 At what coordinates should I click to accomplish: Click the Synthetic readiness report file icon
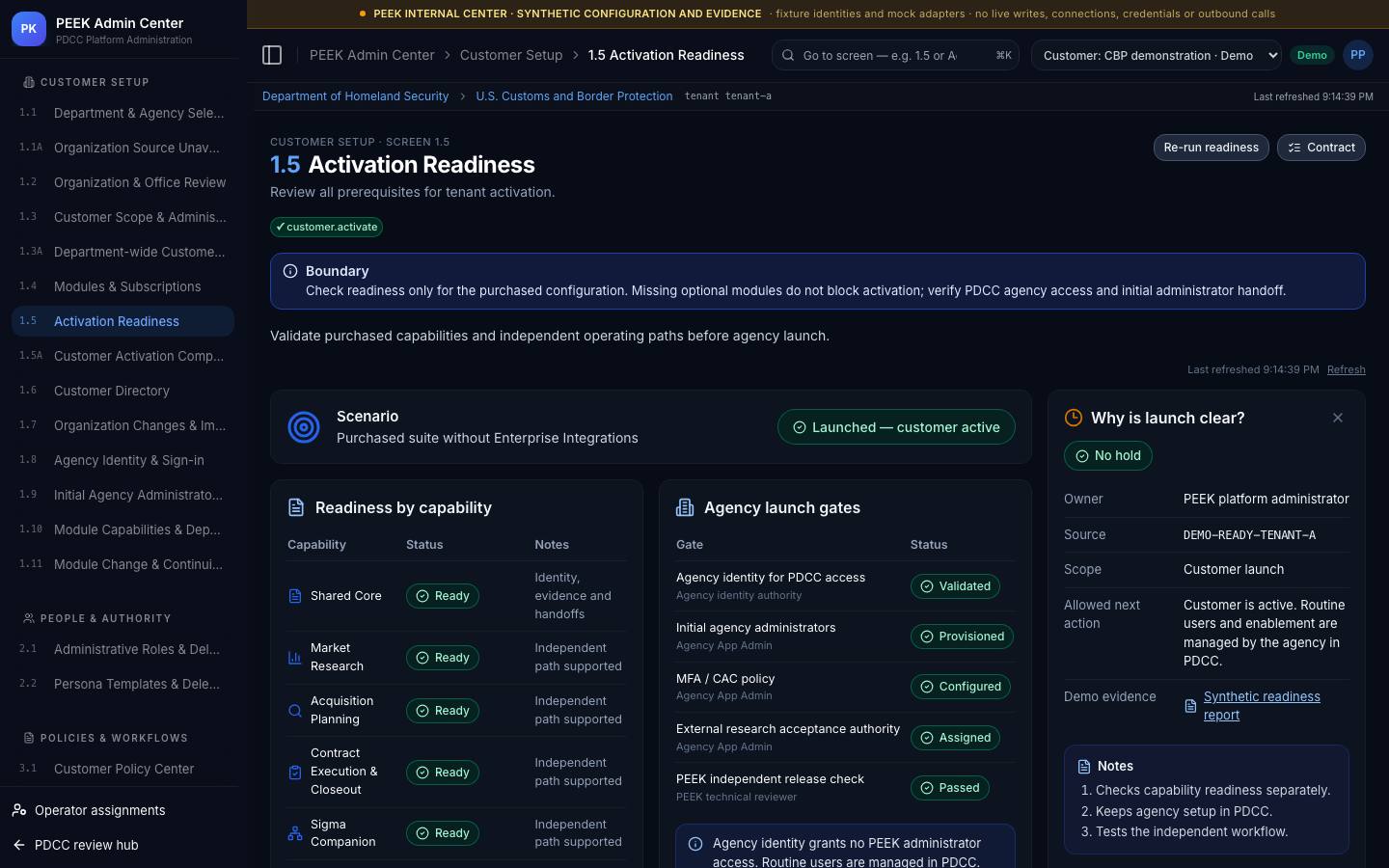pos(1190,706)
